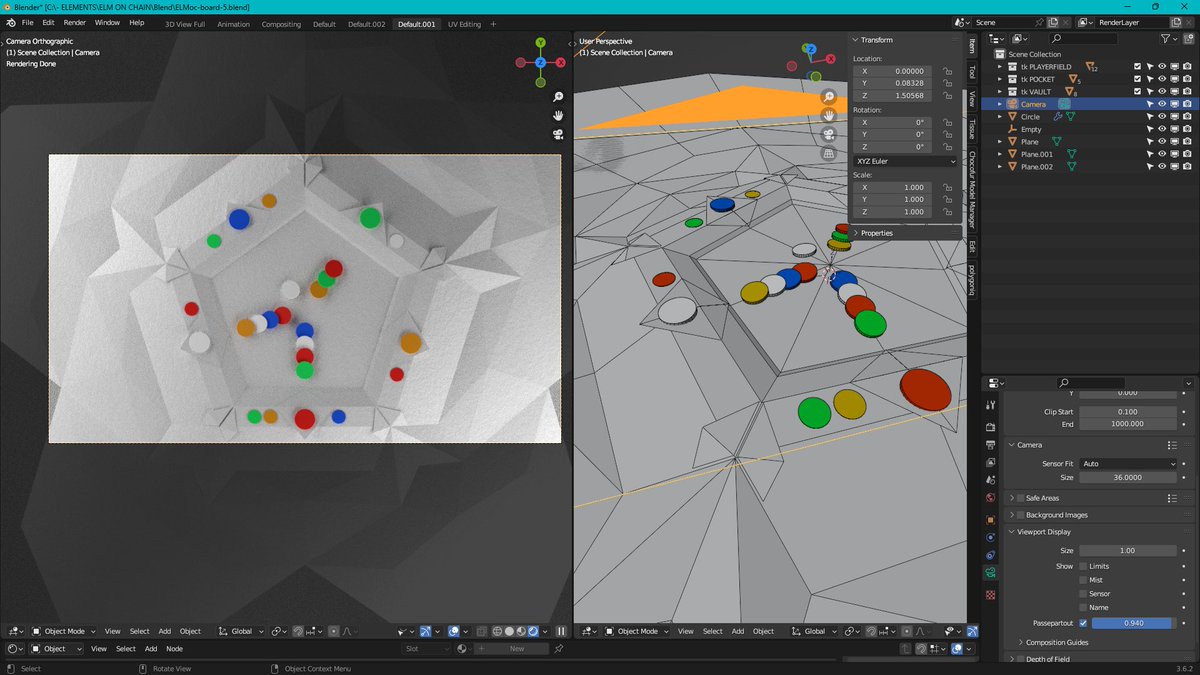Click the pan hand icon in camera viewport
Viewport: 1200px width, 675px height.
559,116
